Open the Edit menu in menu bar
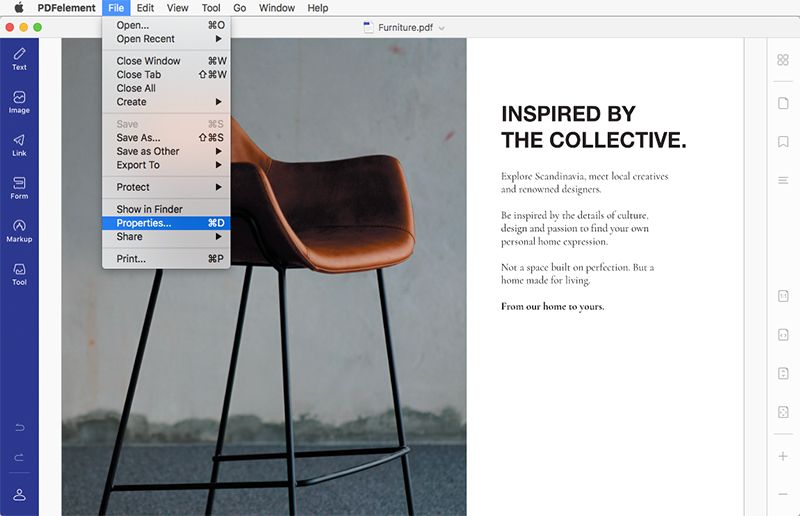The height and width of the screenshot is (516, 800). point(145,8)
